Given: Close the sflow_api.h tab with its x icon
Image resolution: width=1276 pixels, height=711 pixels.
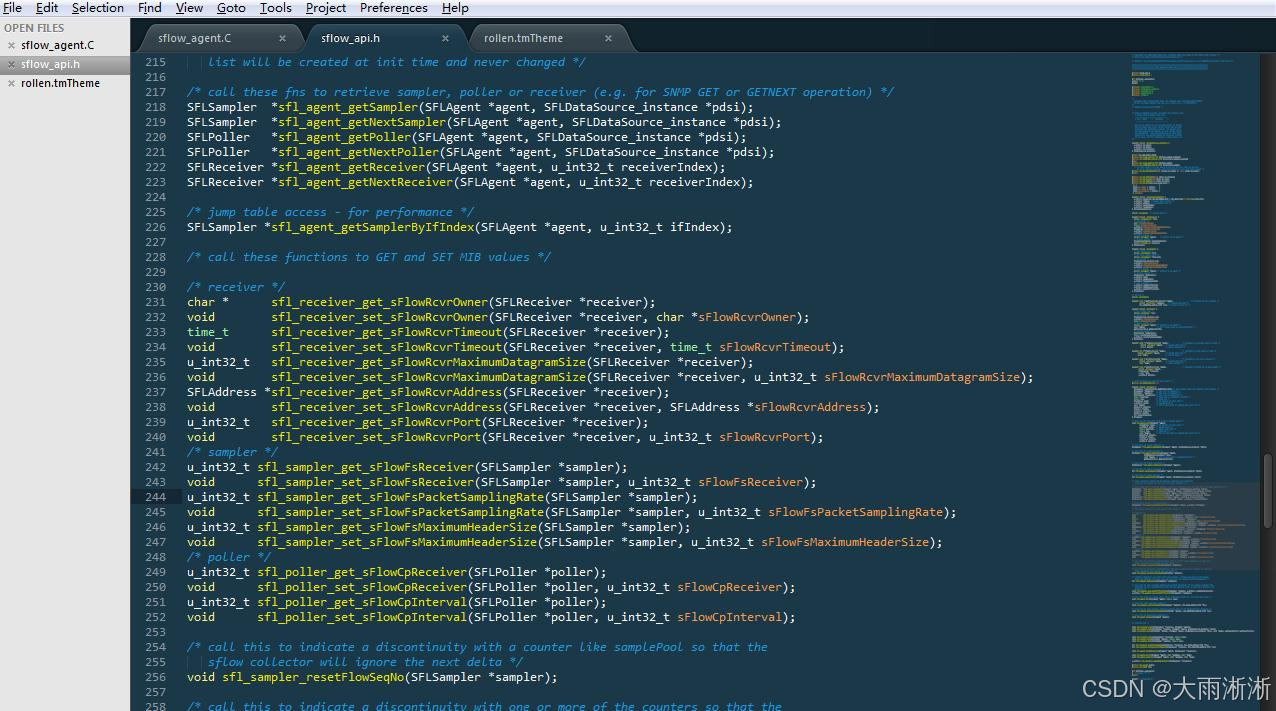Looking at the screenshot, I should click(446, 37).
